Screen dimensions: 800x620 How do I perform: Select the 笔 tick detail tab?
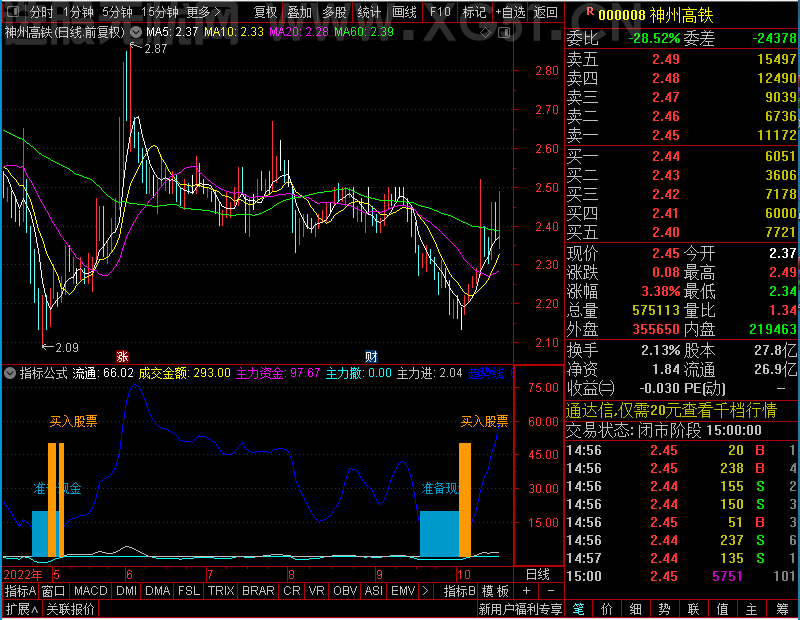tap(578, 609)
